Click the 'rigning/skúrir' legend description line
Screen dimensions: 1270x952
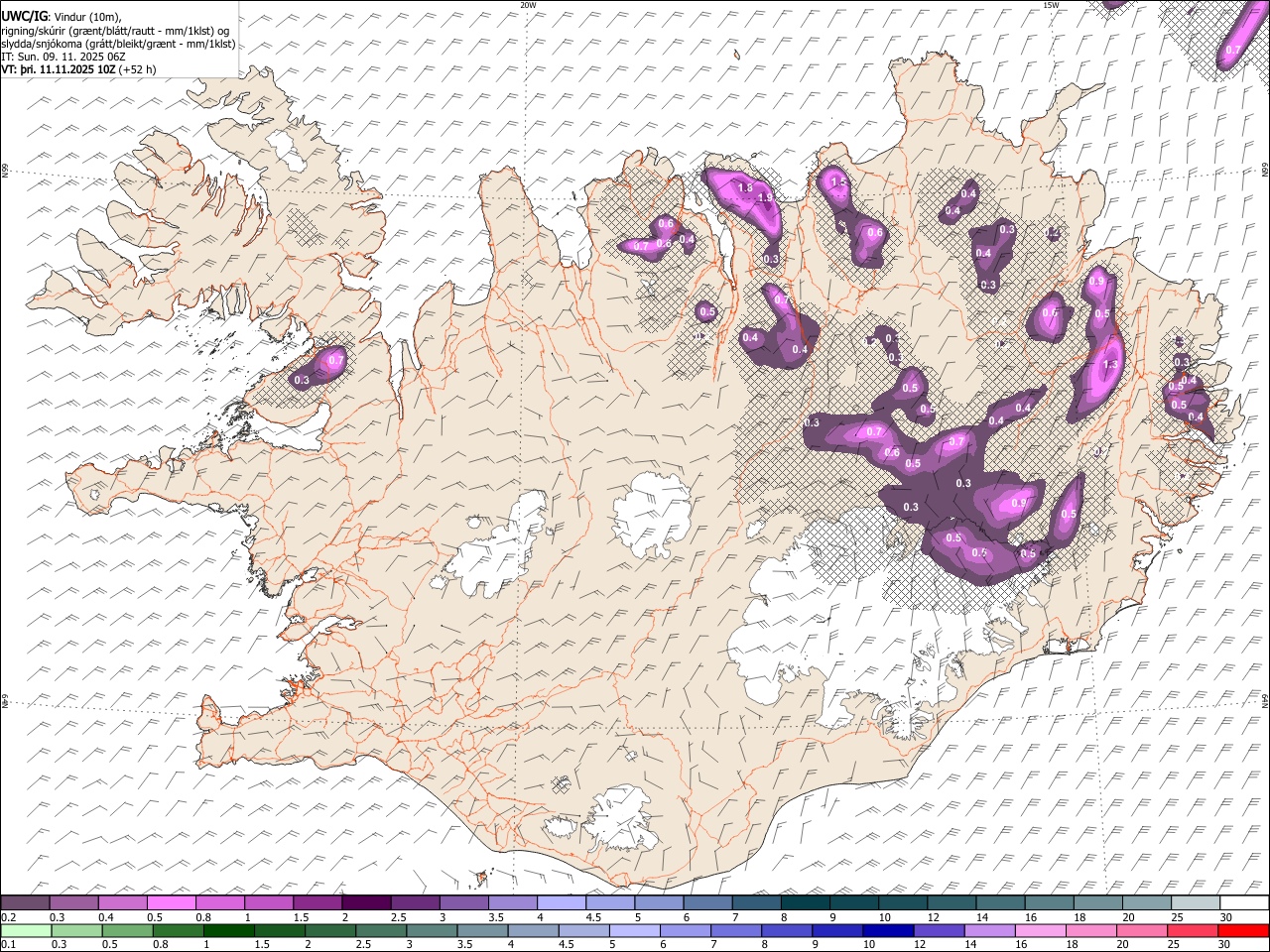[115, 31]
